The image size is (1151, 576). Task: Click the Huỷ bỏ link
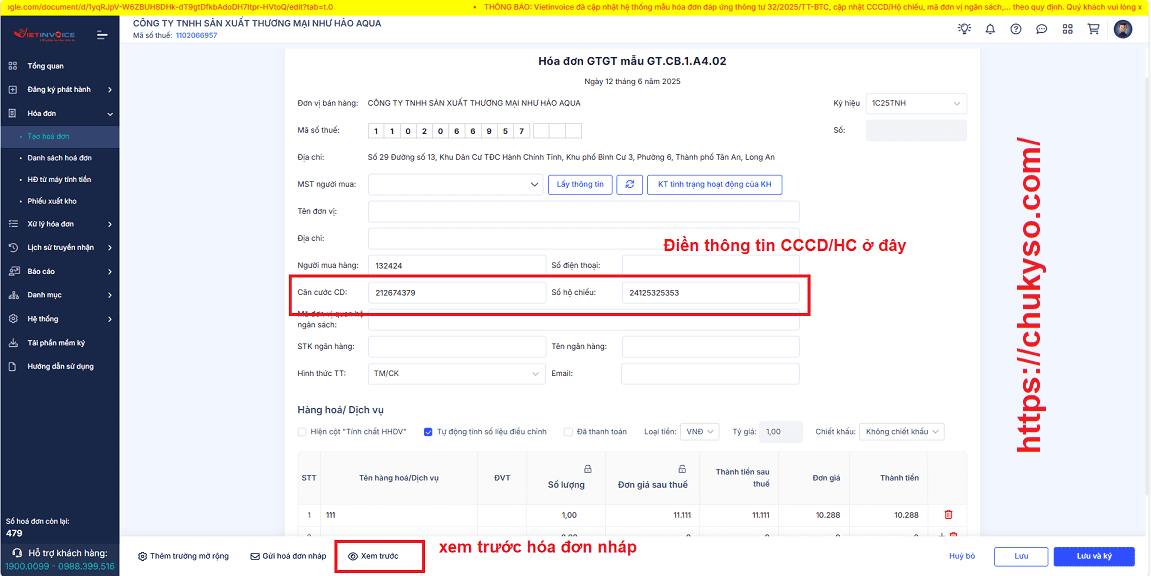click(962, 556)
